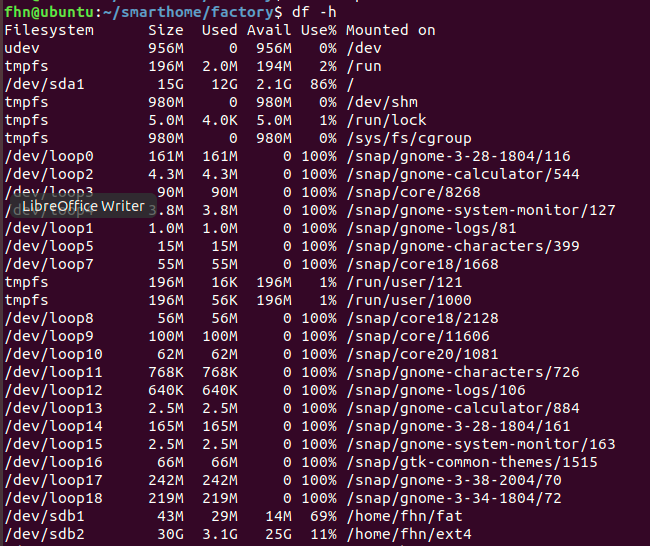Click '/snap/gnome-characters/399' mount path
The width and height of the screenshot is (650, 546).
point(463,247)
